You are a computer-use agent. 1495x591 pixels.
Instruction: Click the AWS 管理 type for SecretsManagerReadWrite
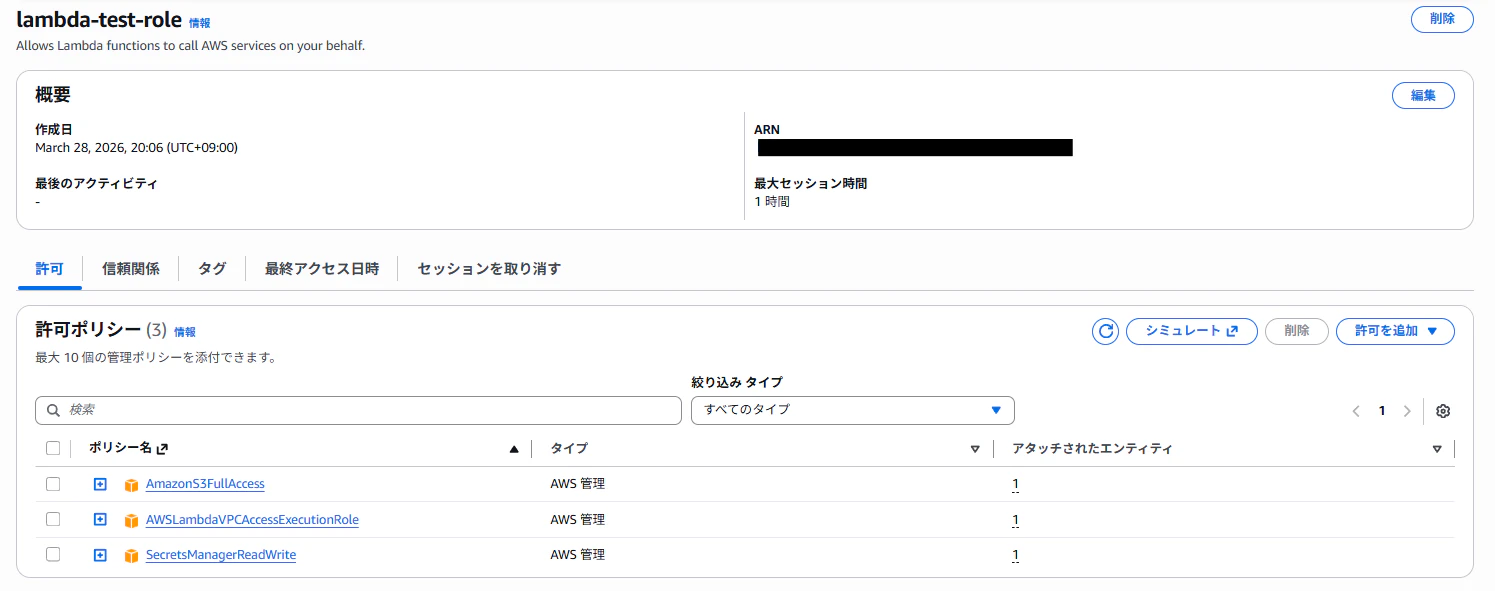[577, 555]
